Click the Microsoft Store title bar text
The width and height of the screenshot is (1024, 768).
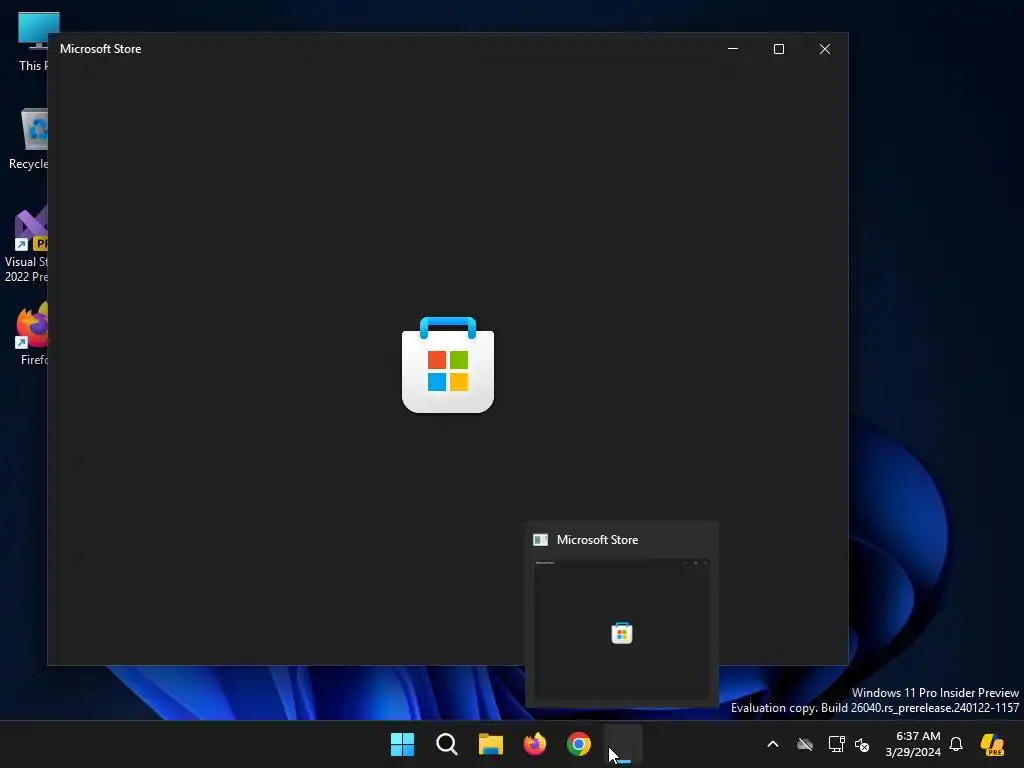(101, 49)
